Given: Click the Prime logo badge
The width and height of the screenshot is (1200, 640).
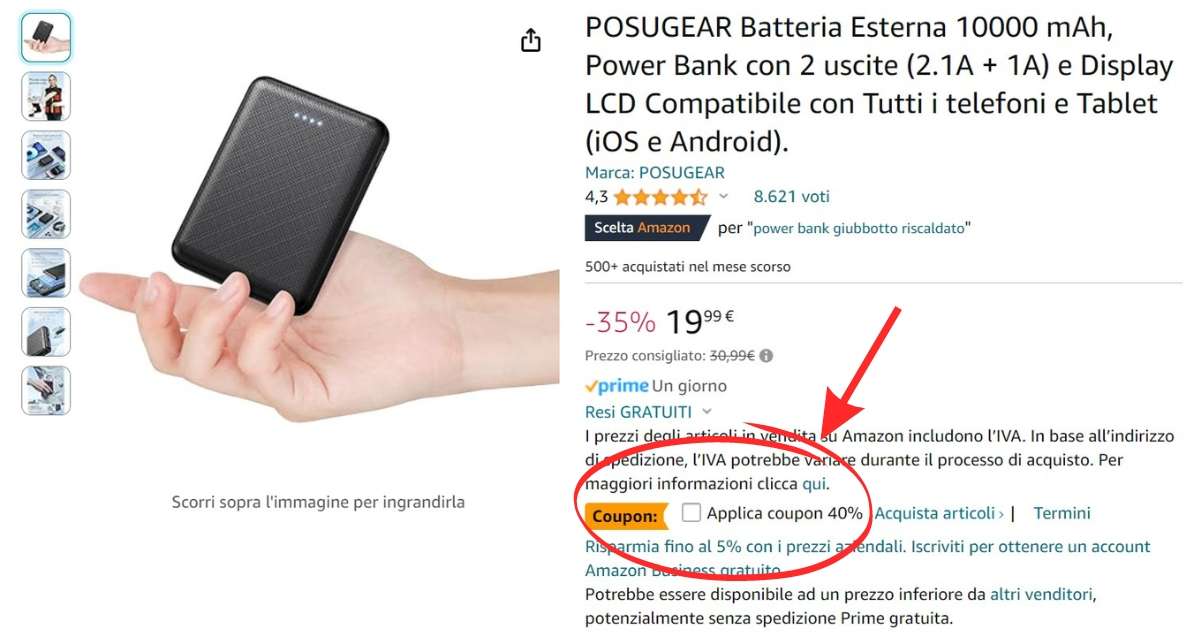Looking at the screenshot, I should (616, 386).
